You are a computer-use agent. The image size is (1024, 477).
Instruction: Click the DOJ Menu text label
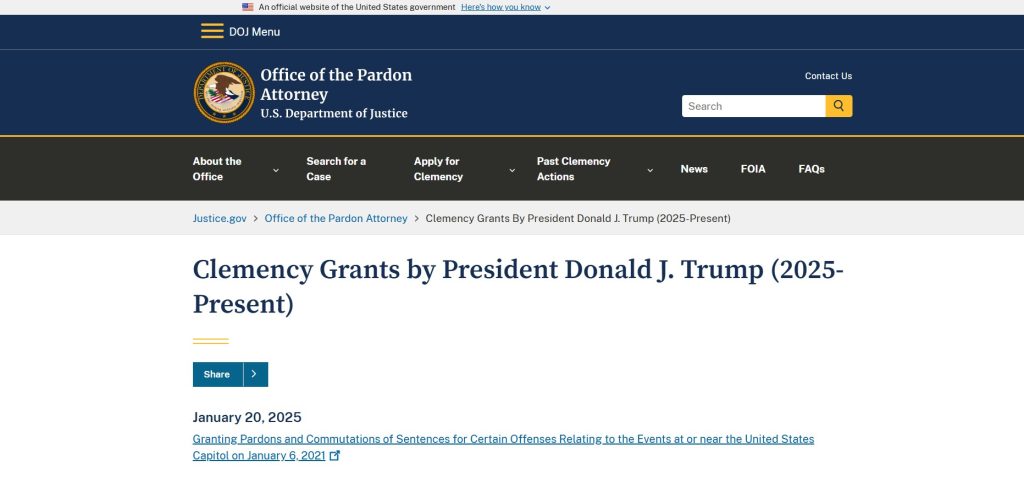coord(254,31)
